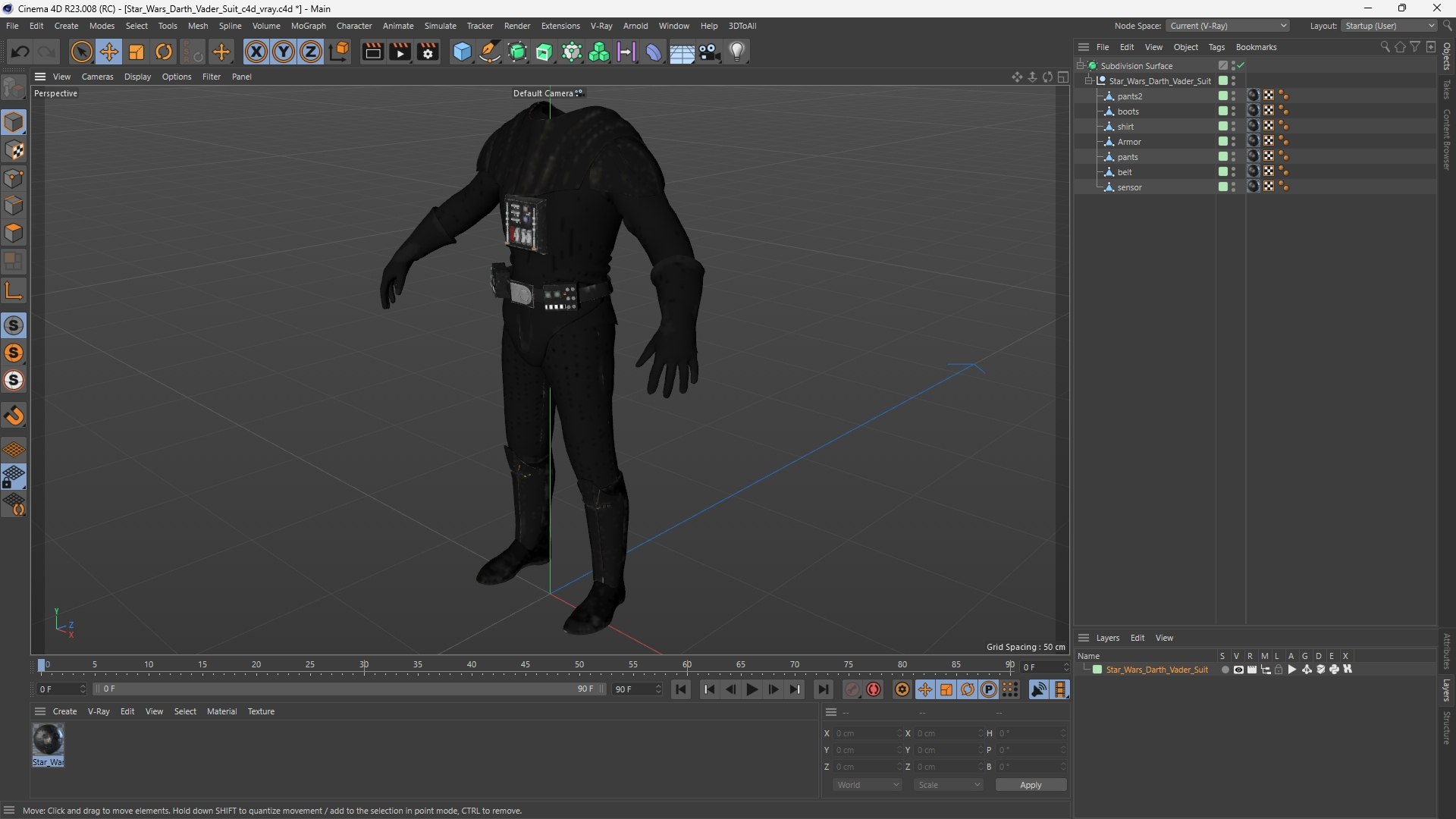Image resolution: width=1456 pixels, height=819 pixels.
Task: Select the Live Selection tool icon
Action: tap(81, 52)
